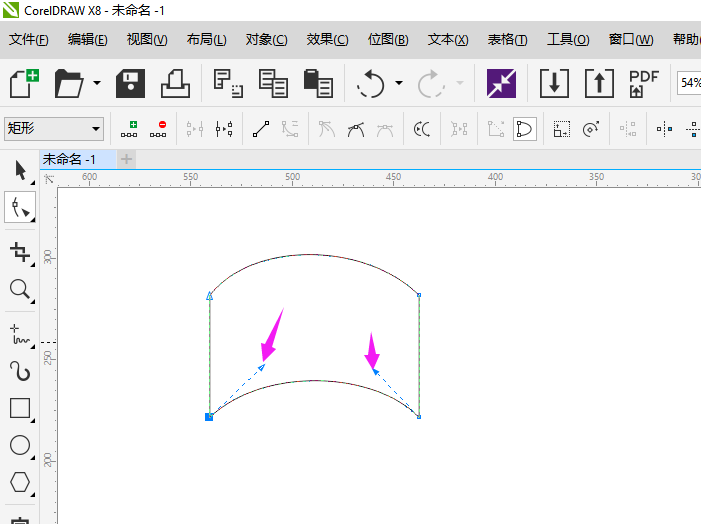Image resolution: width=701 pixels, height=524 pixels.
Task: Make node symmetrical
Action: click(385, 129)
